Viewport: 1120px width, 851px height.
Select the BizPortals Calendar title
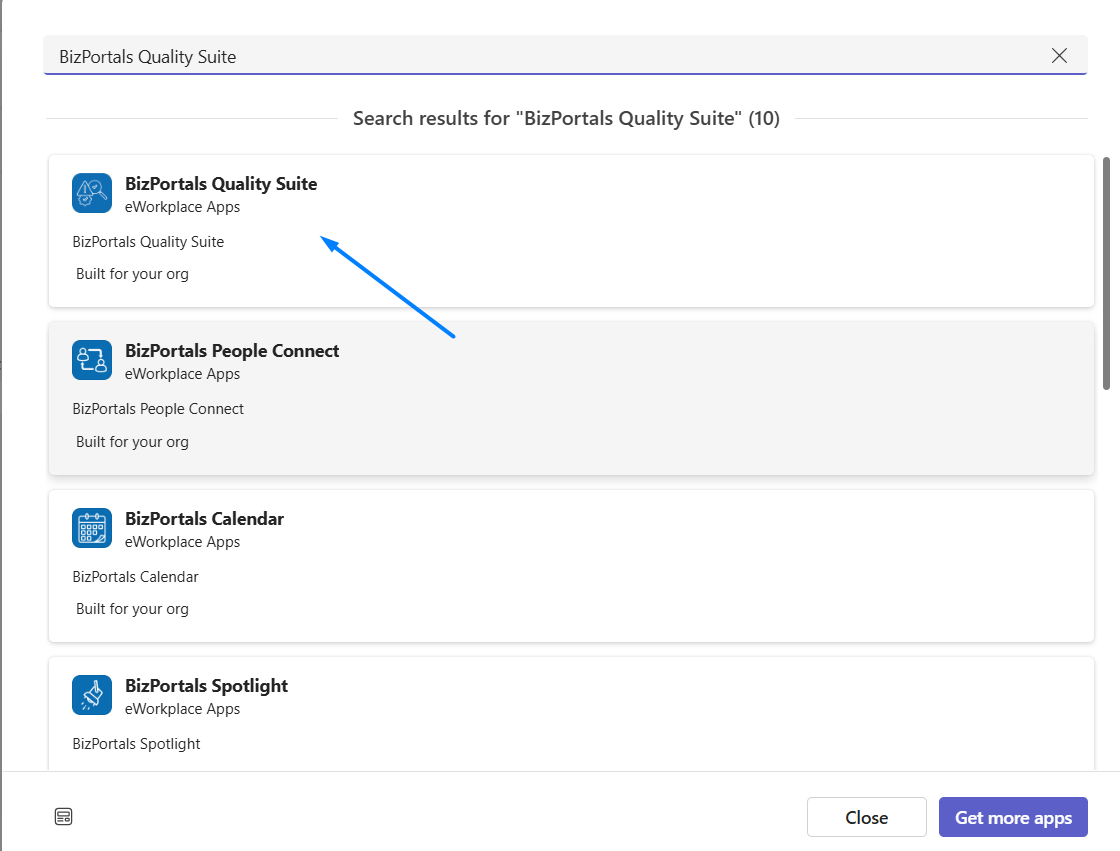[204, 519]
